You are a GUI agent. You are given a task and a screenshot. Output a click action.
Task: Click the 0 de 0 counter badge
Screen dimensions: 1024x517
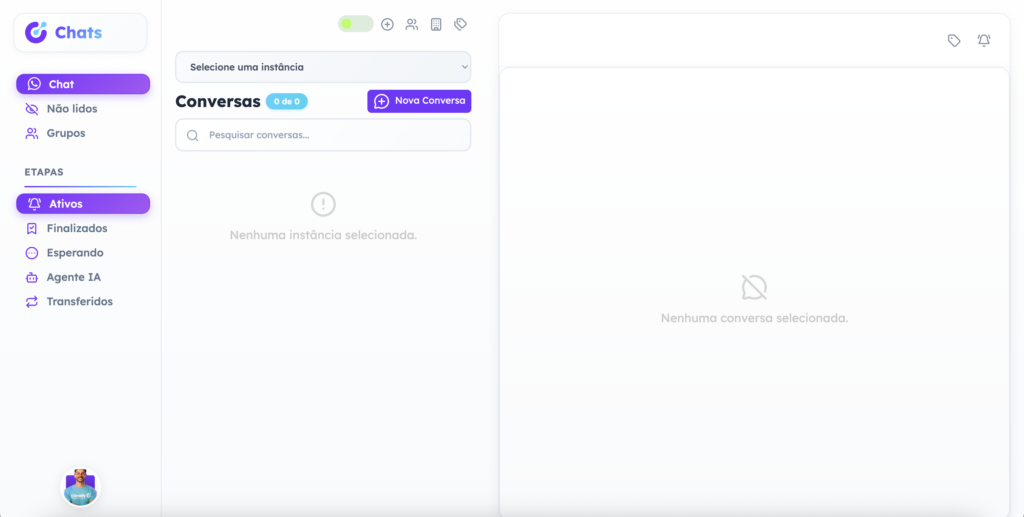(287, 101)
